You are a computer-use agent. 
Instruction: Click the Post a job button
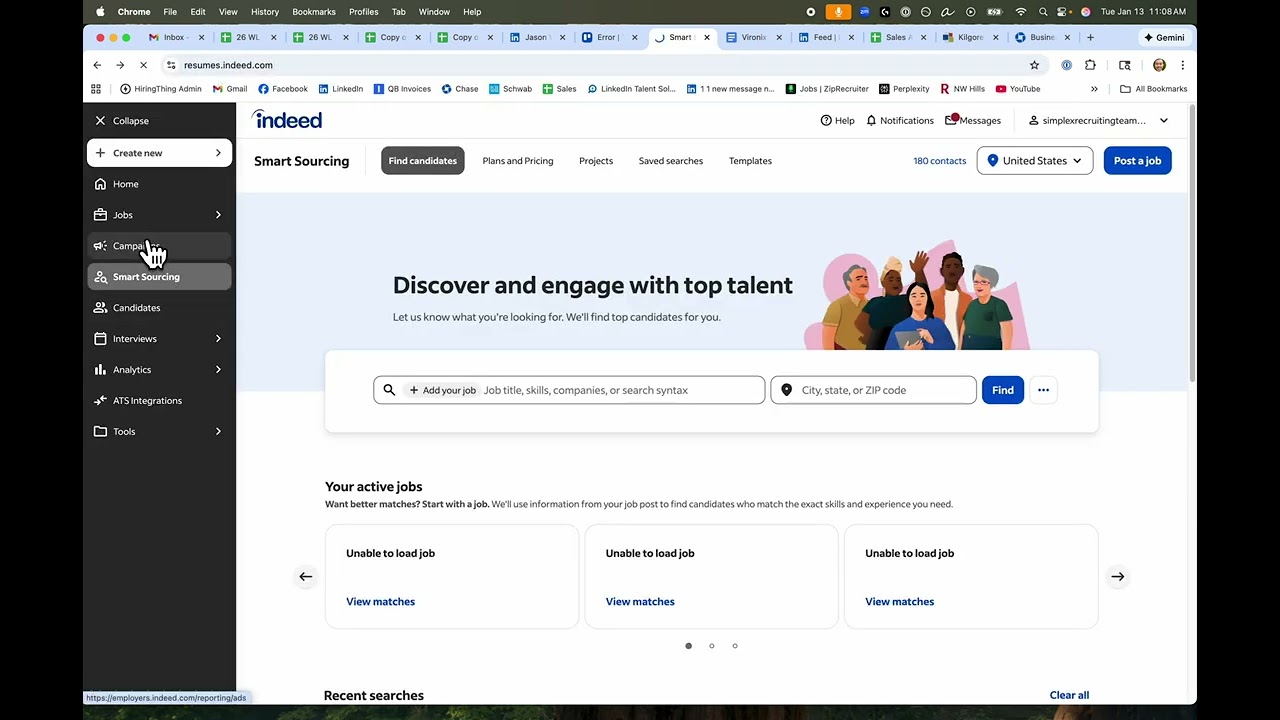click(1137, 161)
